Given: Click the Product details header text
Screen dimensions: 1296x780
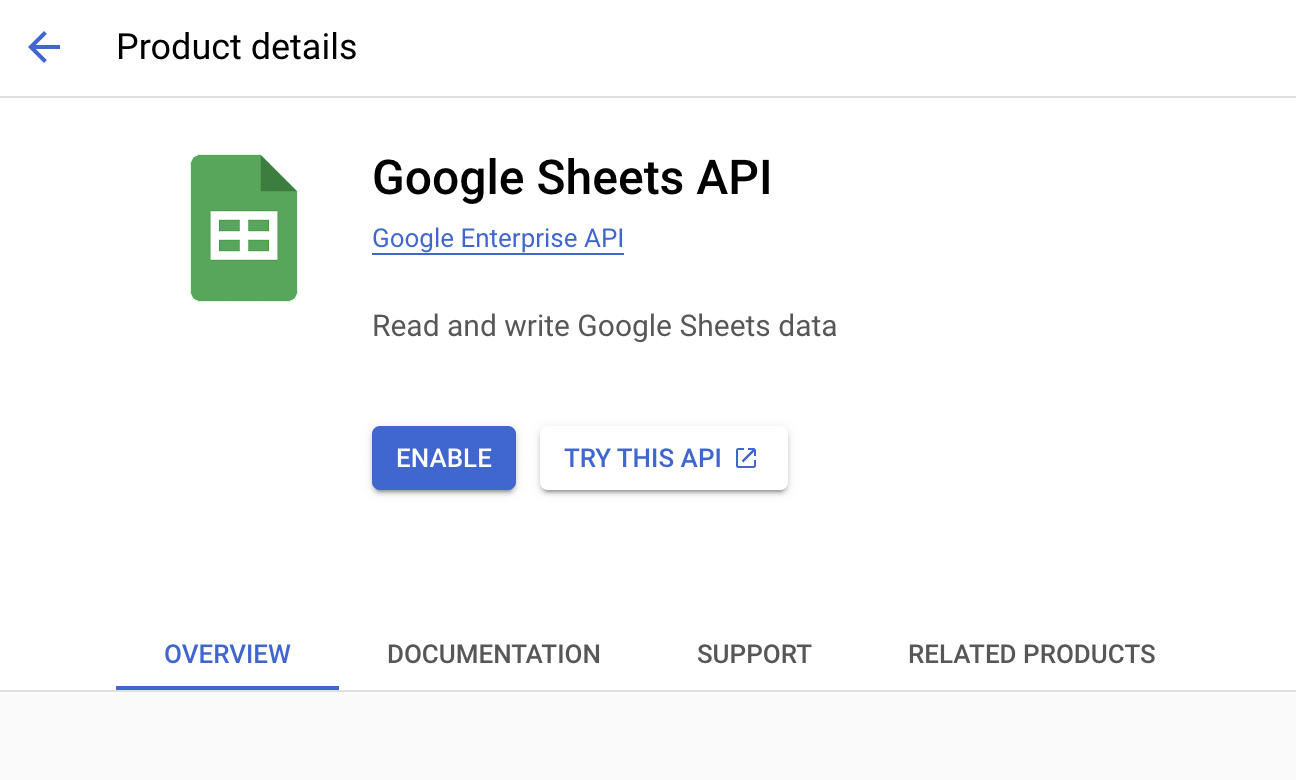Looking at the screenshot, I should pyautogui.click(x=236, y=47).
